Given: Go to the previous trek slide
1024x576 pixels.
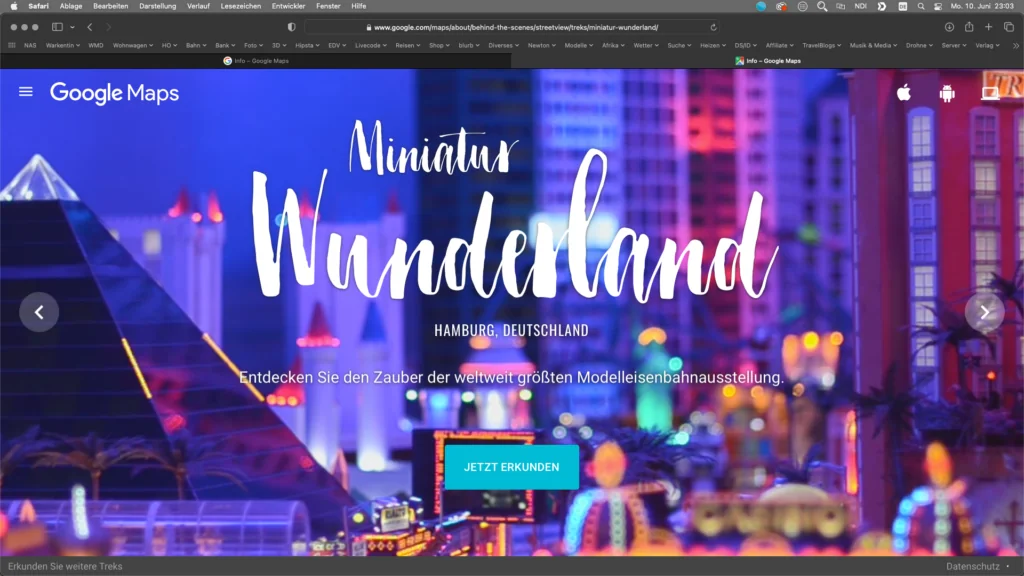Looking at the screenshot, I should tap(39, 312).
